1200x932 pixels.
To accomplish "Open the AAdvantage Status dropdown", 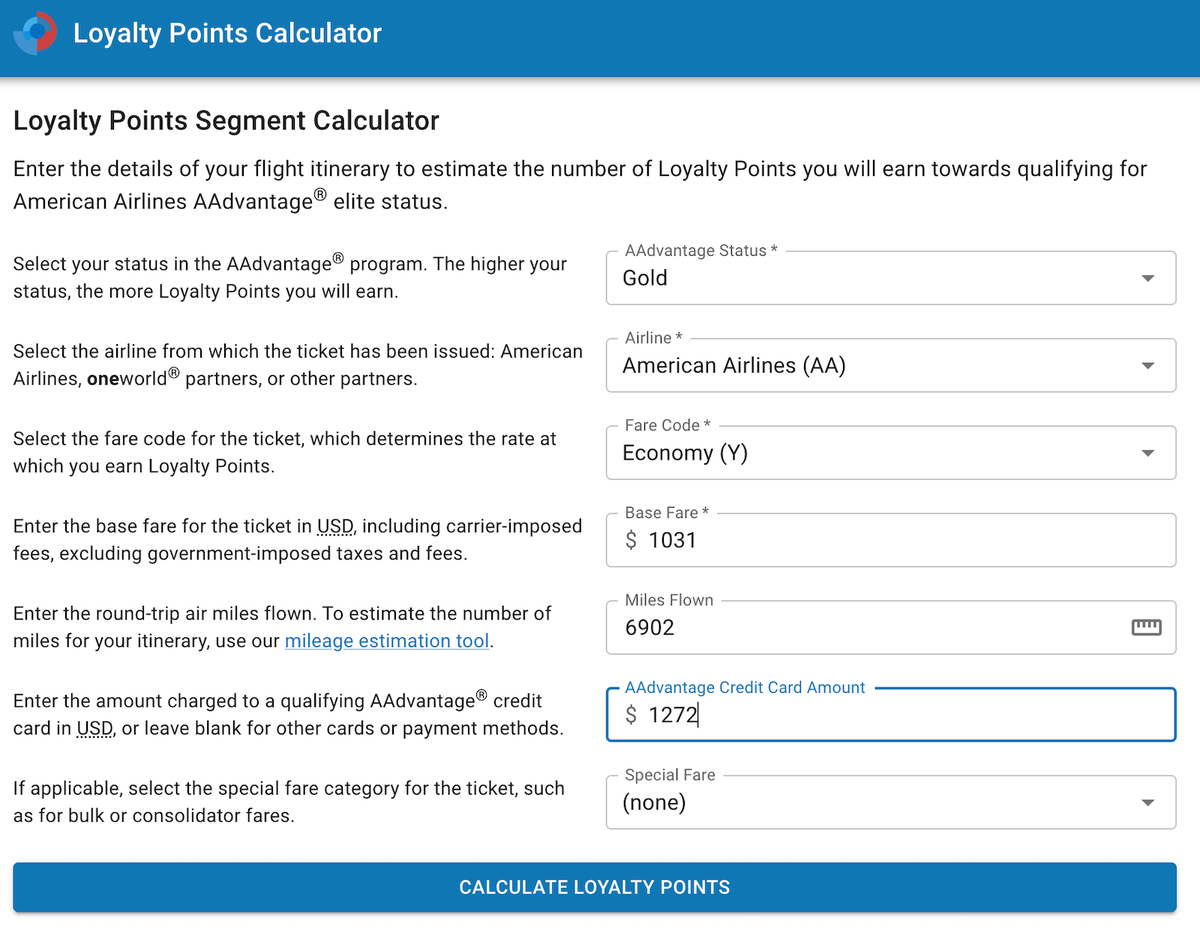I will [890, 278].
